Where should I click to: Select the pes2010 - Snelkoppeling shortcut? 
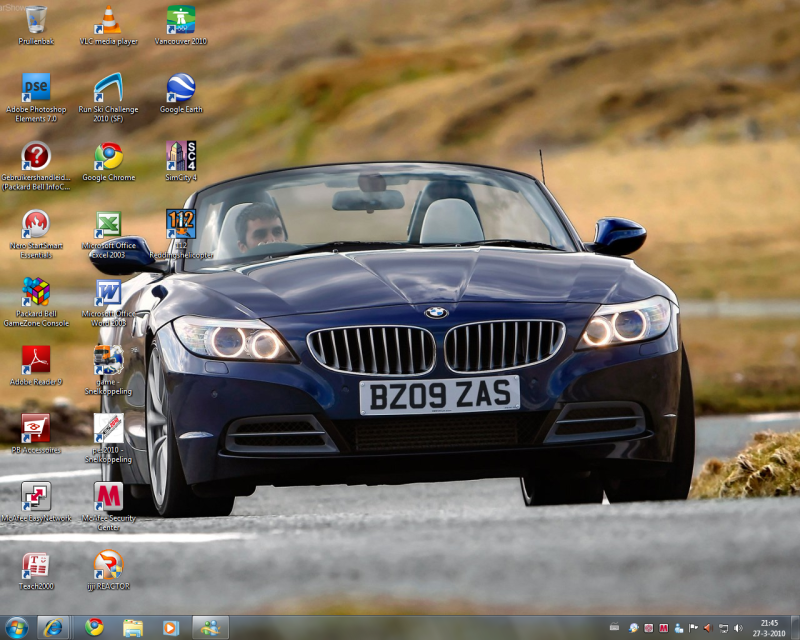pos(108,438)
